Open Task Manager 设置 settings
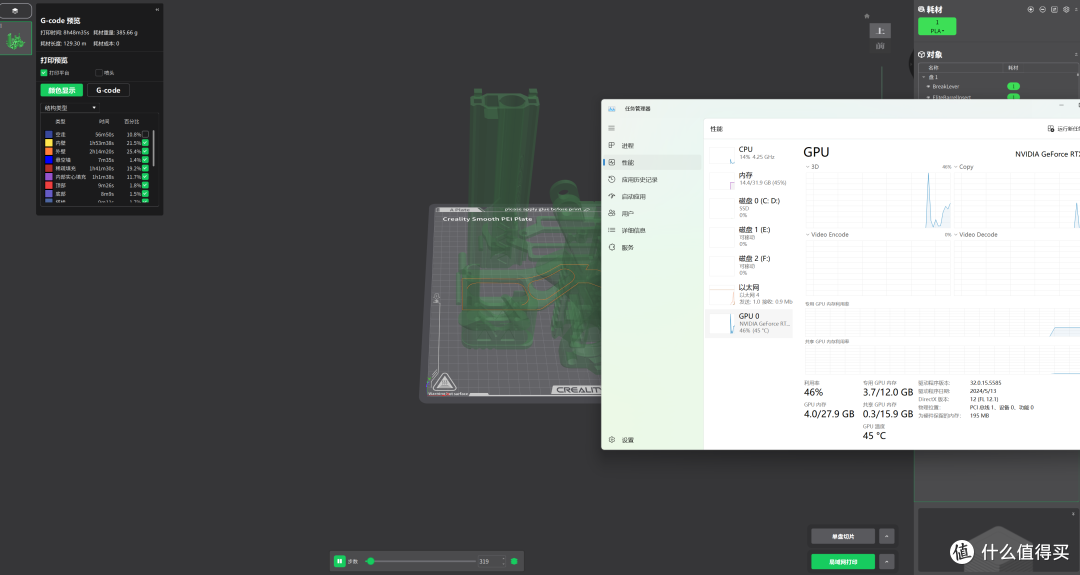1080x575 pixels. (652, 439)
